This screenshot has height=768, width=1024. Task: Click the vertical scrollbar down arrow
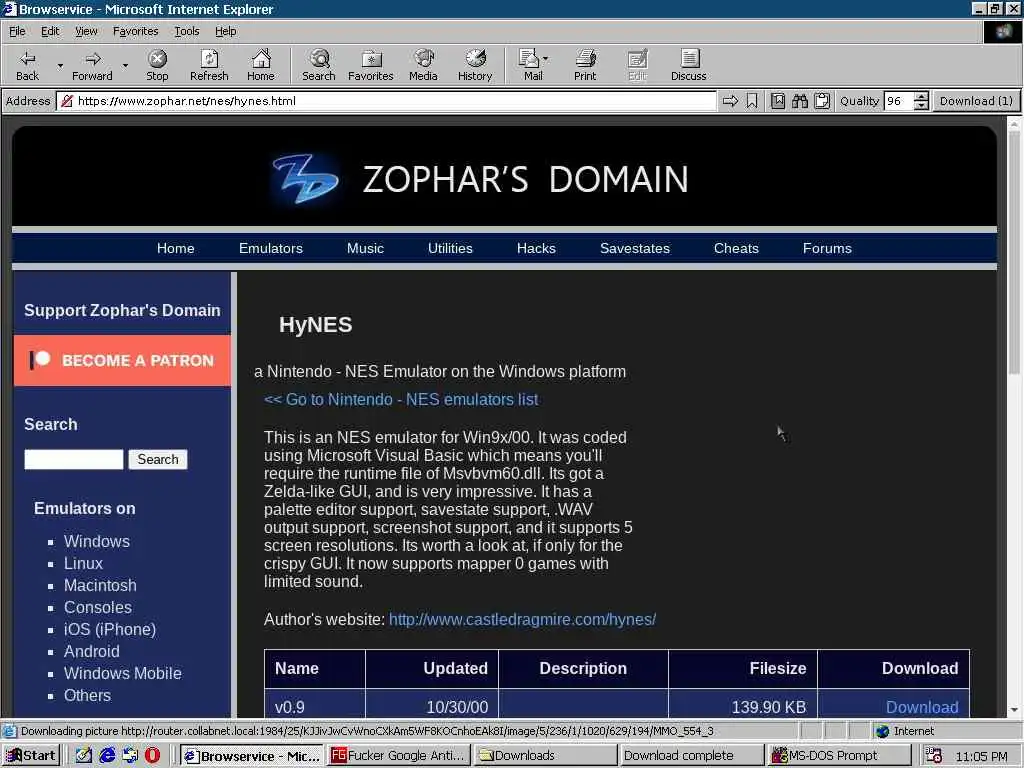click(x=1014, y=710)
